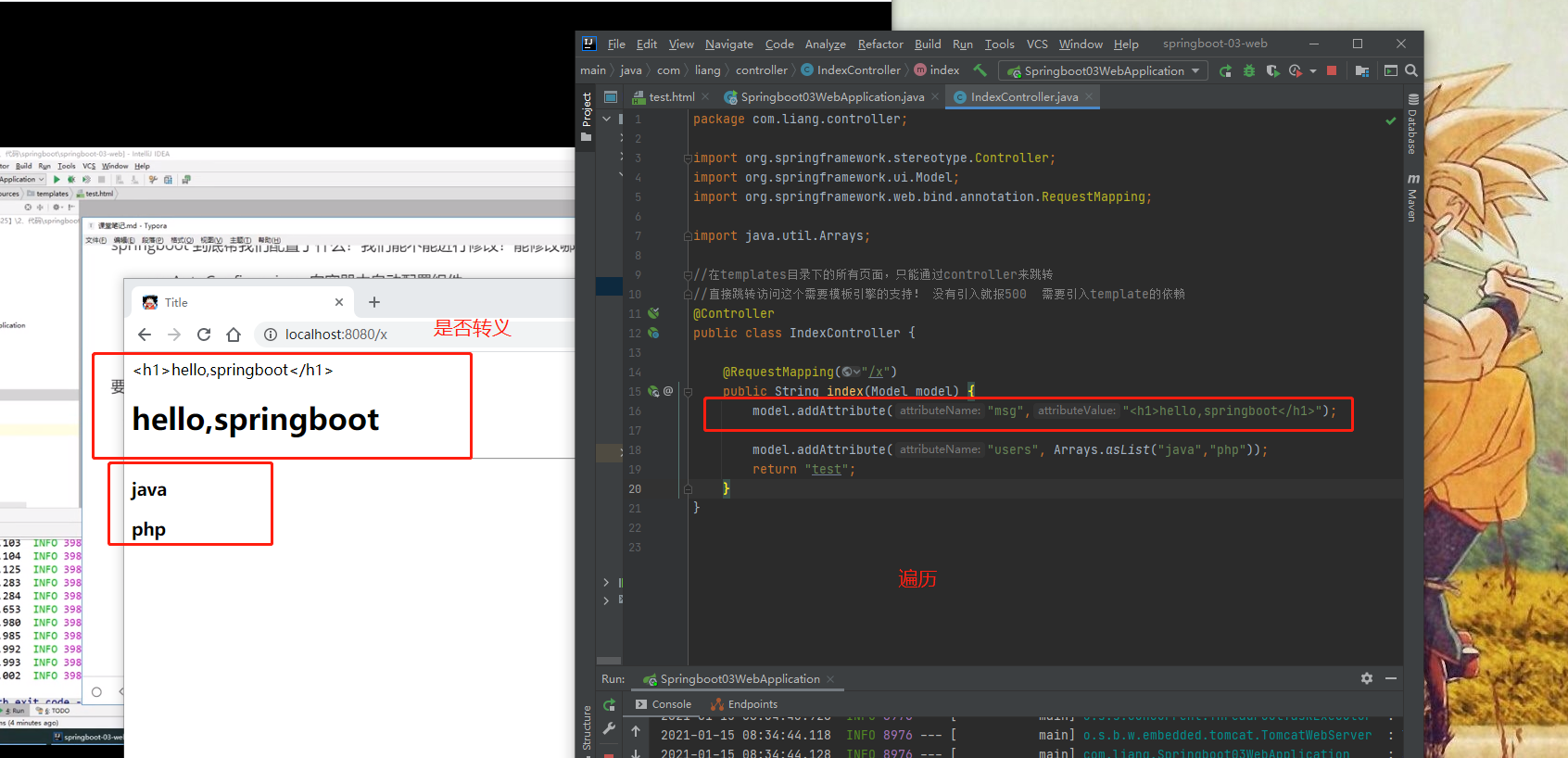The height and width of the screenshot is (758, 1568).
Task: Run with coverage shield icon
Action: [x=1272, y=70]
